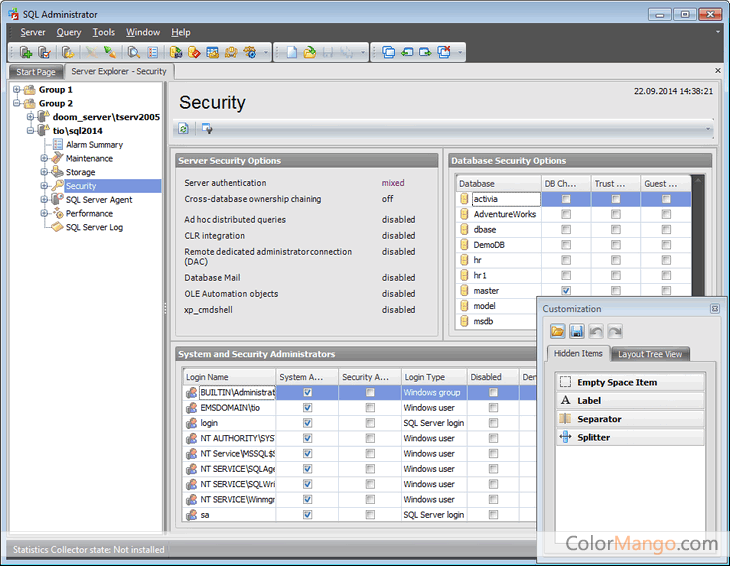Screen dimensions: 730x566
Task: Open the Query menu
Action: (x=69, y=32)
